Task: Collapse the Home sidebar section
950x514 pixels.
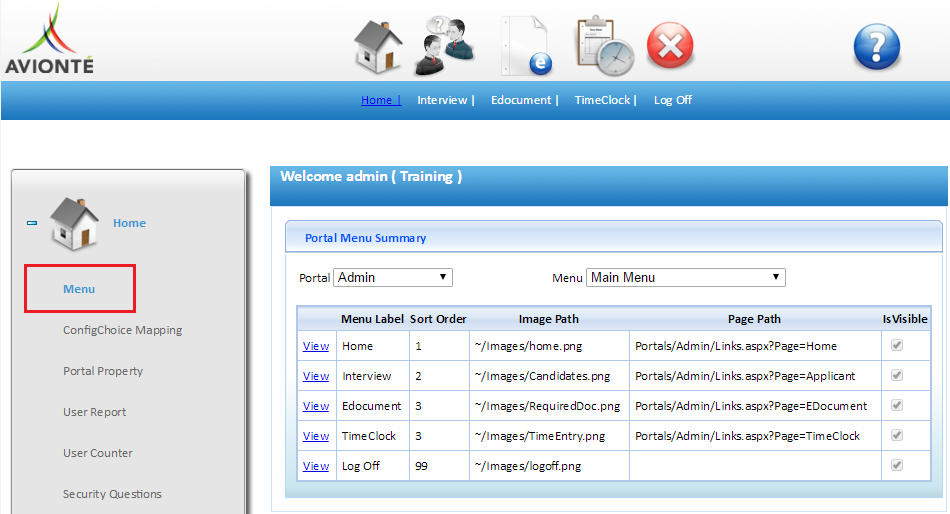Action: tap(32, 223)
